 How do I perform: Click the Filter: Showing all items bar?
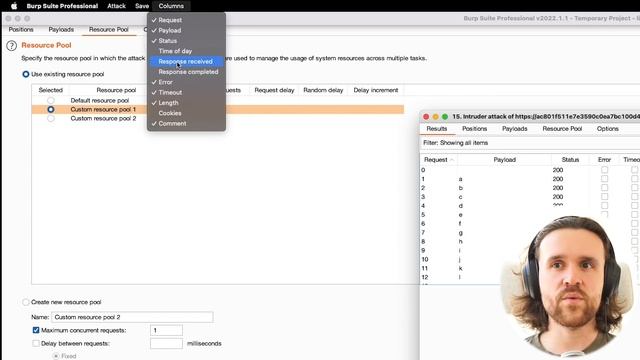[530, 143]
